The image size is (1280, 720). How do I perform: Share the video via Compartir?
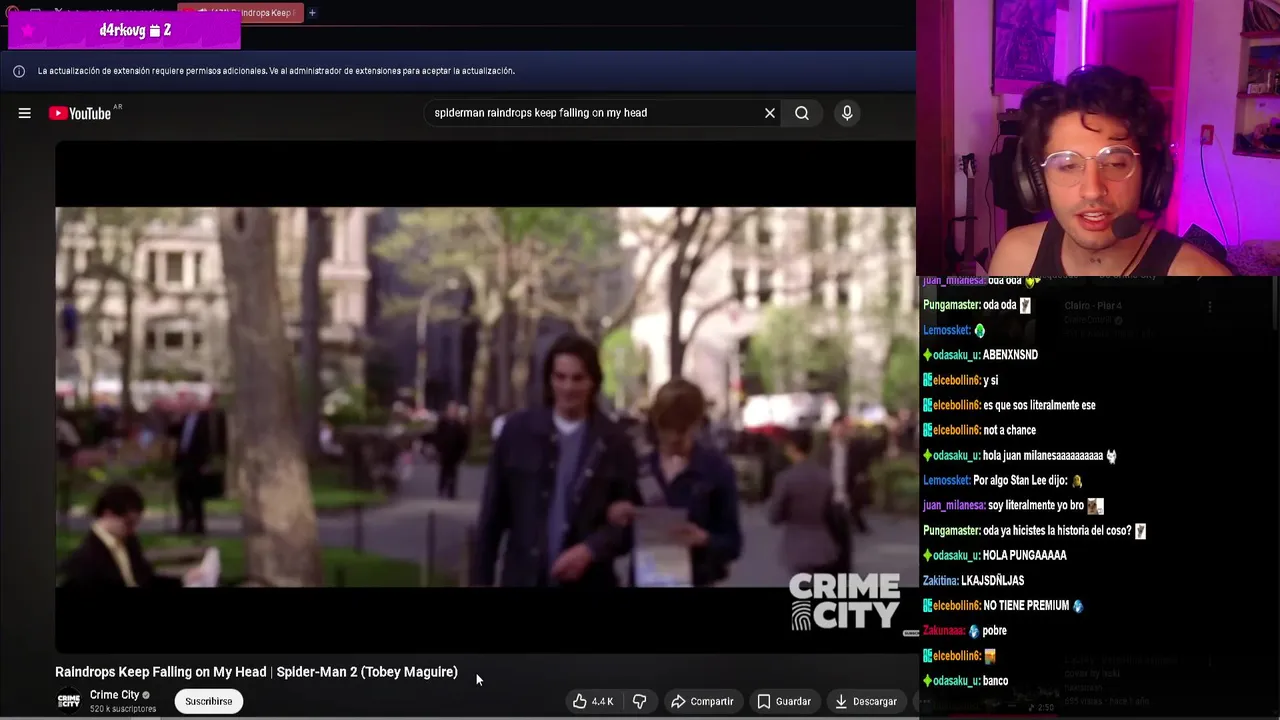click(x=702, y=701)
